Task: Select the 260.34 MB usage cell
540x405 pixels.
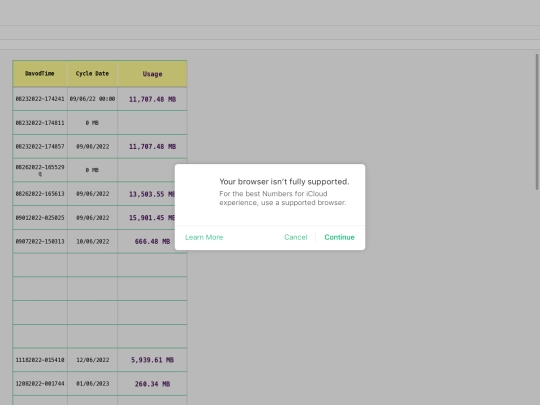Action: [x=152, y=384]
